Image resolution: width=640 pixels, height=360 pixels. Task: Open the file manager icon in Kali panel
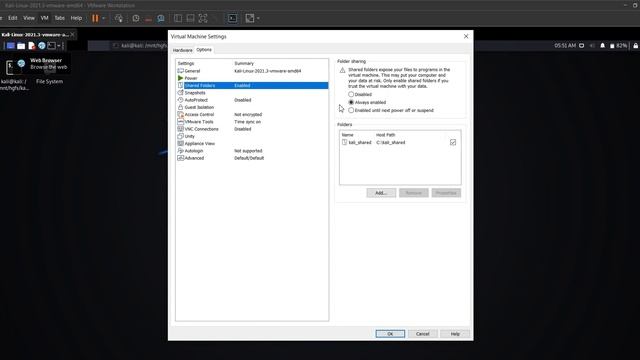21,46
